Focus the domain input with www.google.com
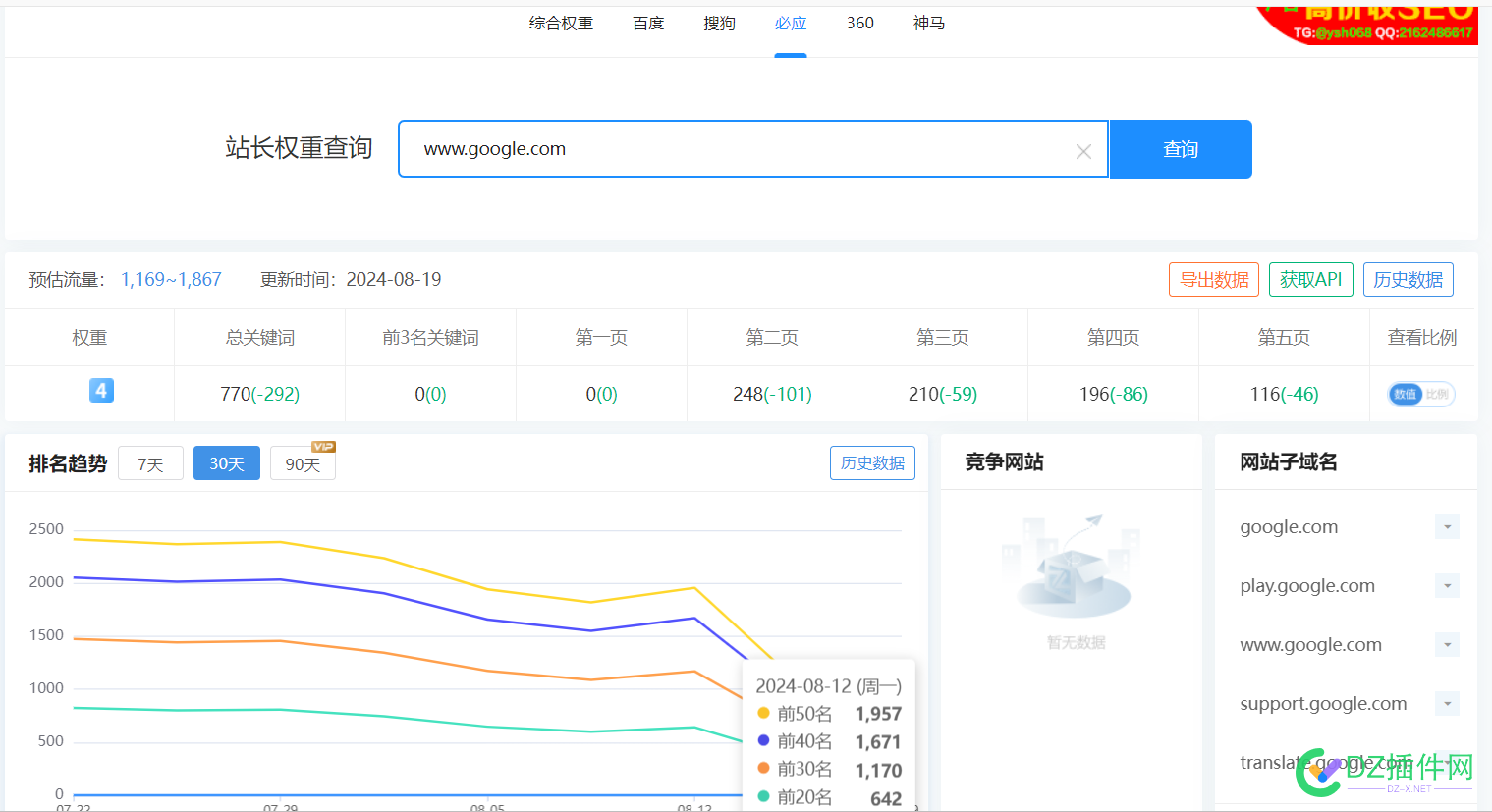This screenshot has height=812, width=1492. coord(753,149)
